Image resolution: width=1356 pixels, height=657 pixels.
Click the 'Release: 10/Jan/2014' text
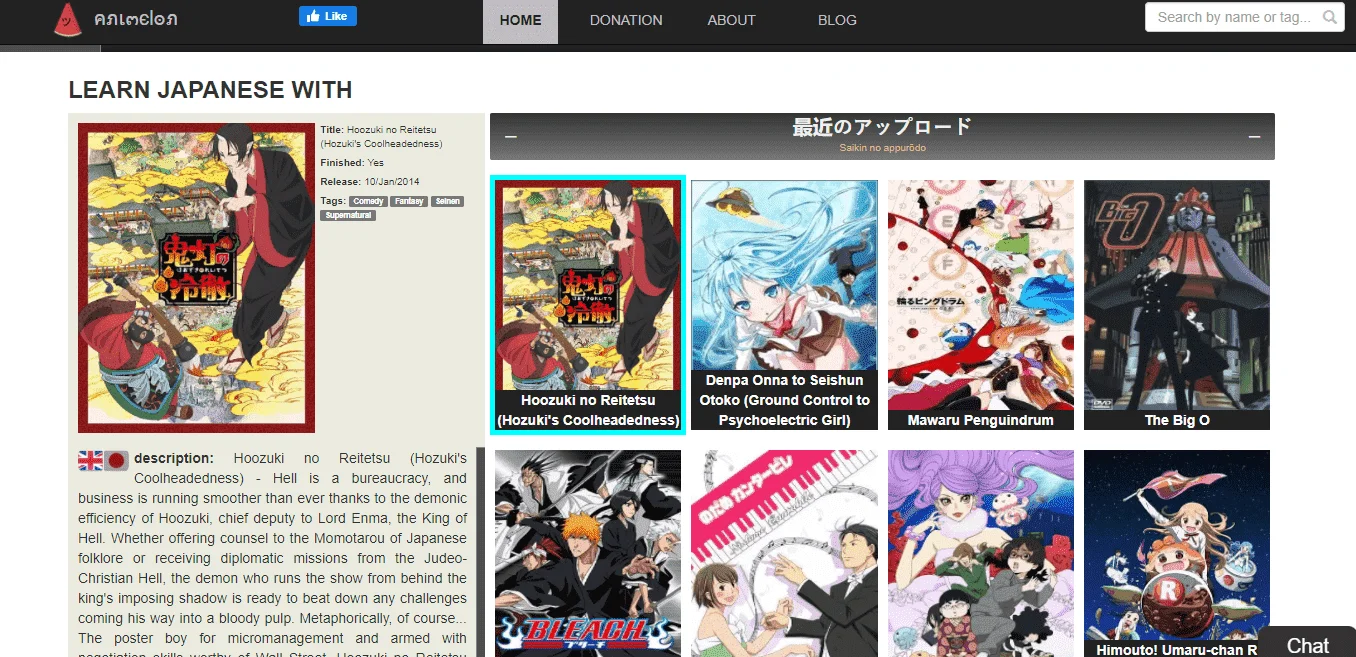click(x=370, y=181)
